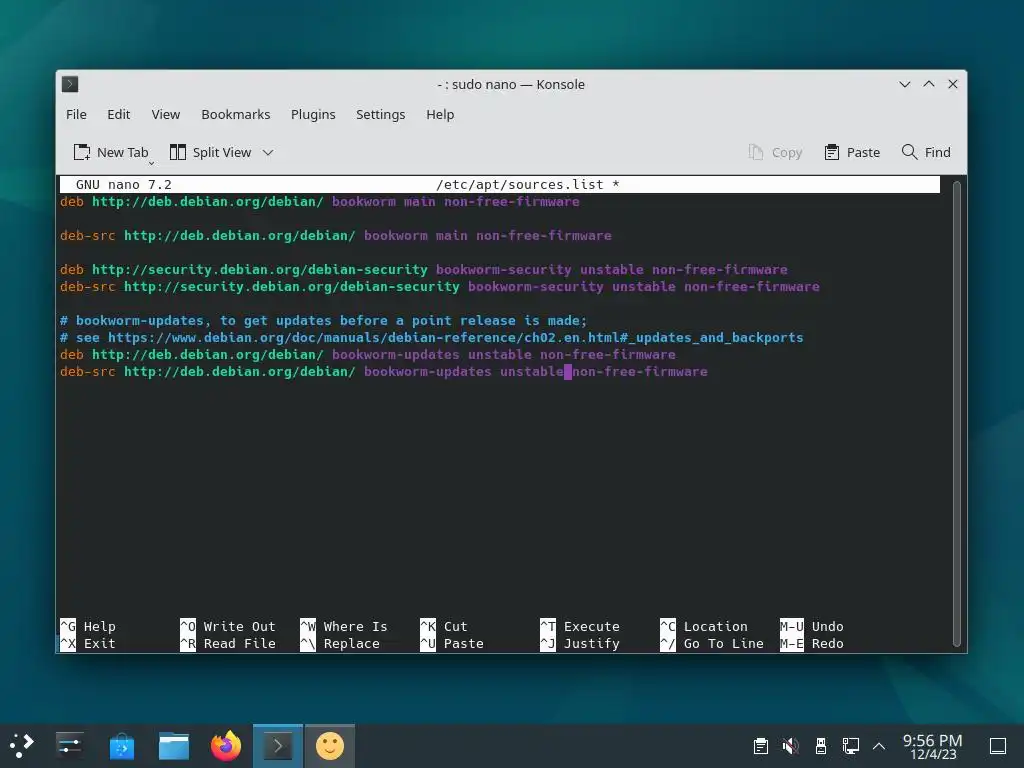Click the ^X Exit shortcut label

[x=88, y=643]
